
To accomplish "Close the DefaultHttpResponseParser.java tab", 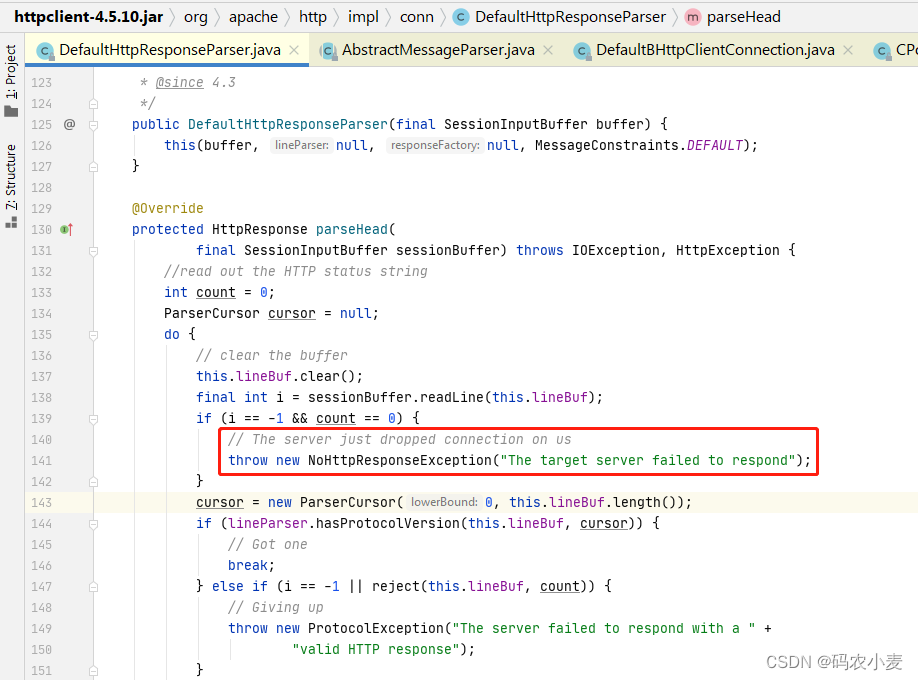I will [x=294, y=50].
